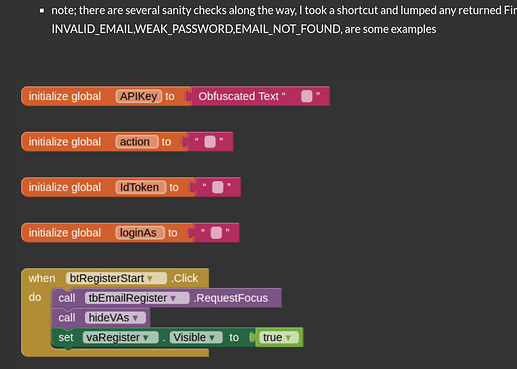
Task: Open the btRegisterStart component dropdown
Action: click(x=116, y=278)
